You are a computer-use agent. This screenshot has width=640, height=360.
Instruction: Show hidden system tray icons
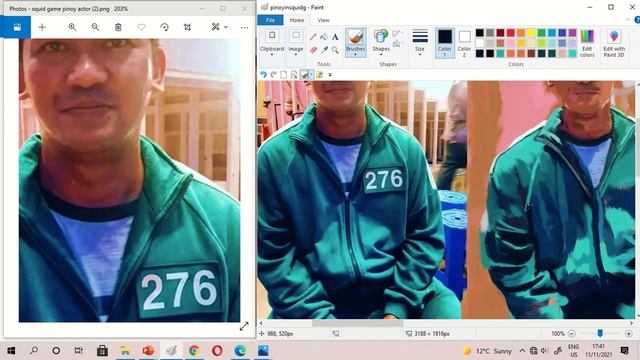pyautogui.click(x=522, y=351)
